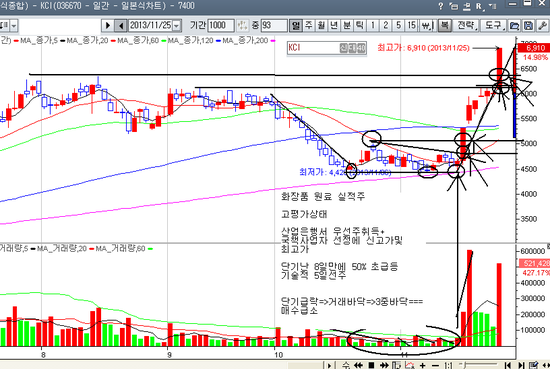550x369 pixels.
Task: Click the KCI name box on chart
Action: [x=327, y=48]
